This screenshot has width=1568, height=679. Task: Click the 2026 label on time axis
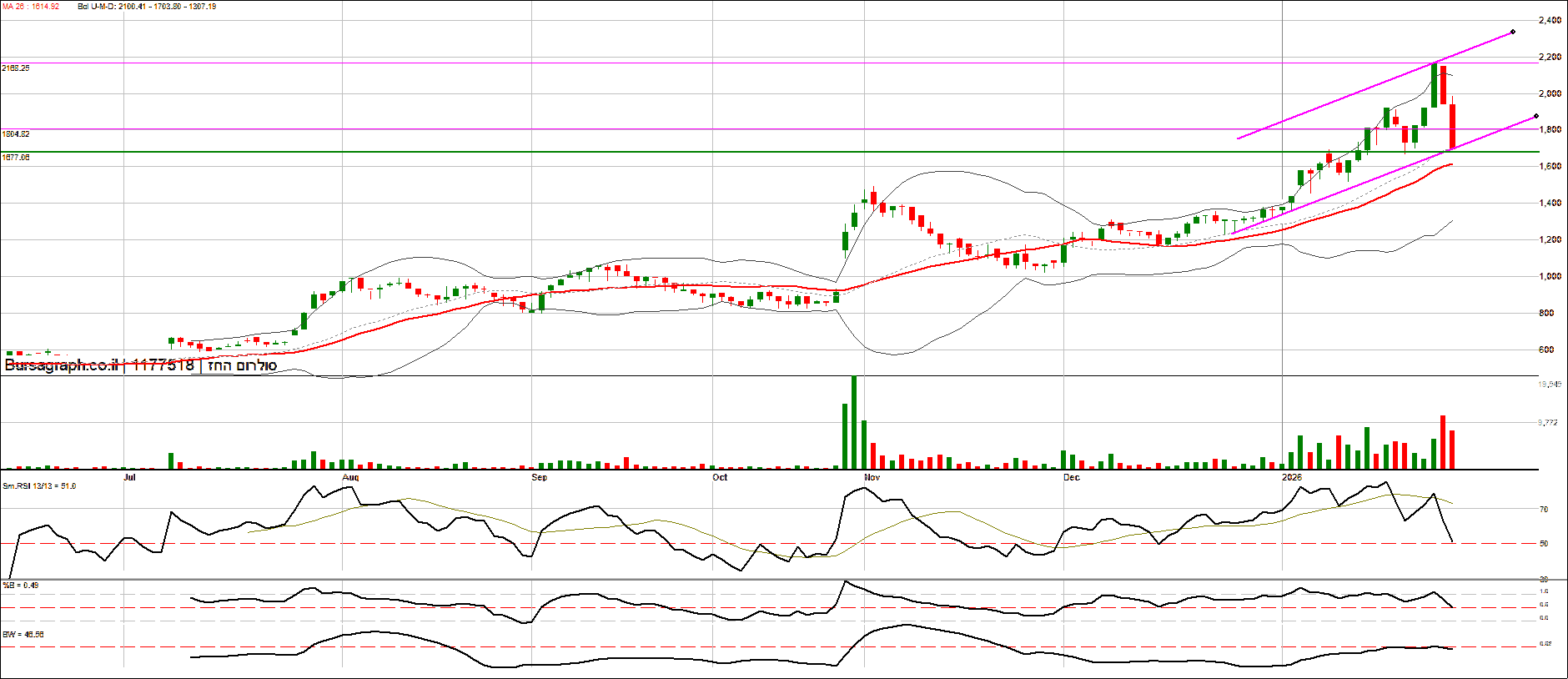[x=1291, y=478]
